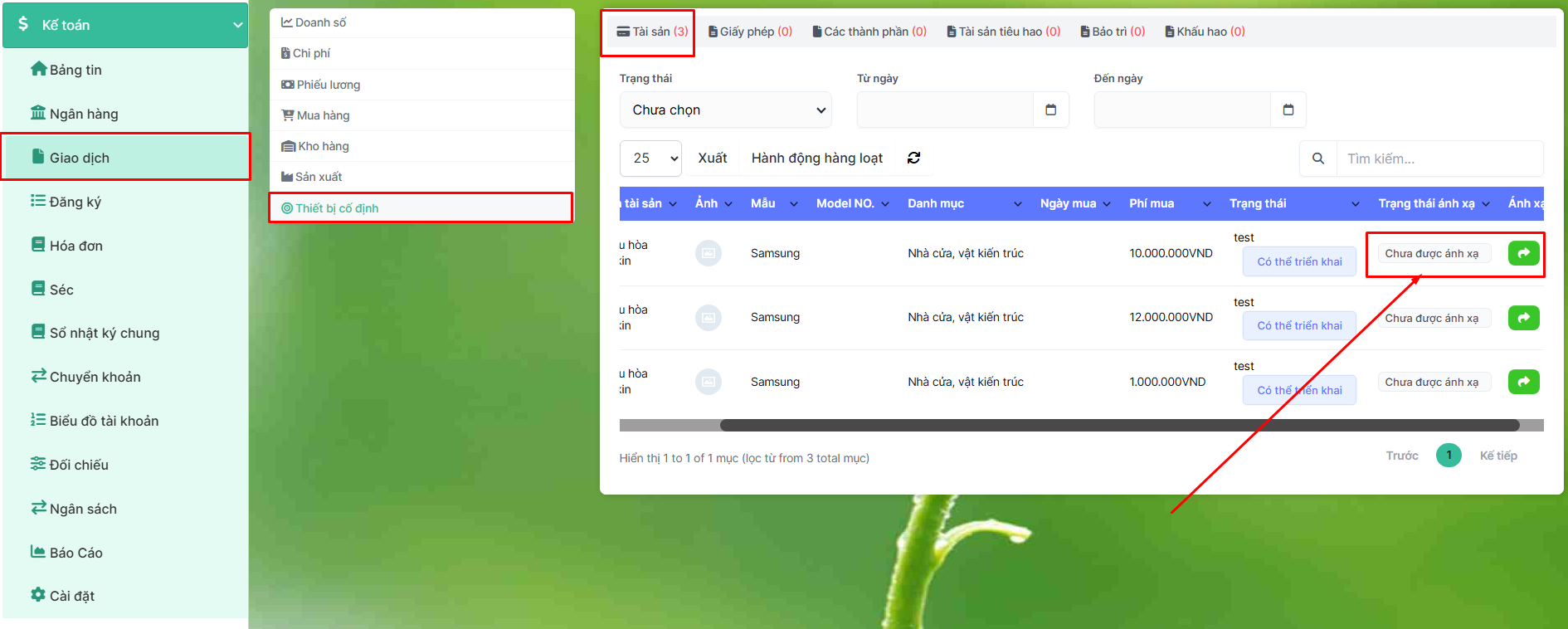Switch to the Giấy phép tab
Viewport: 1568px width, 629px height.
coord(750,32)
